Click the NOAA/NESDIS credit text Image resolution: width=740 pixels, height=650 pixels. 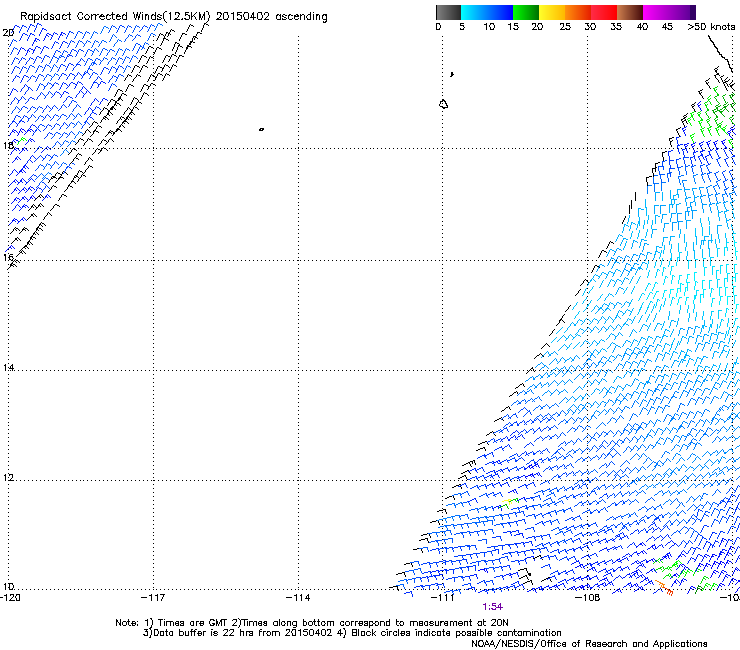[x=589, y=644]
